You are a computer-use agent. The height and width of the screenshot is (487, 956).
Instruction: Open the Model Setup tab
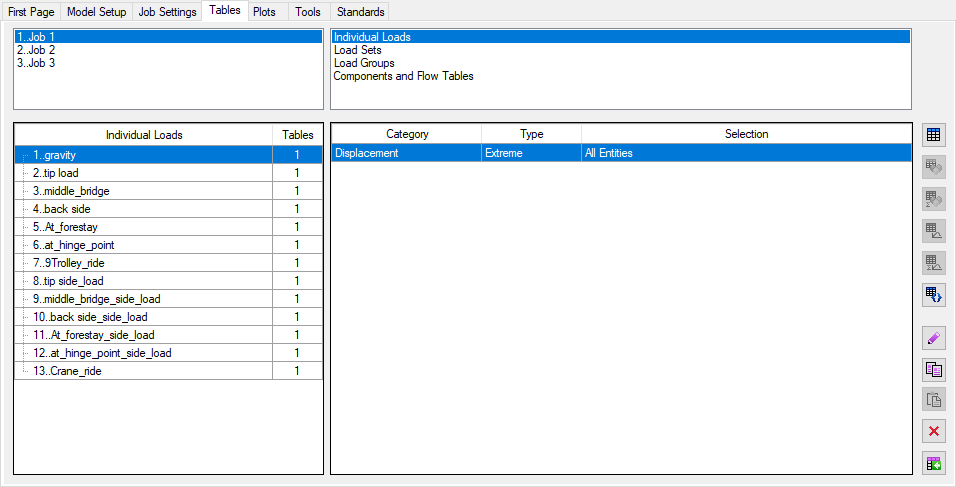click(x=96, y=12)
